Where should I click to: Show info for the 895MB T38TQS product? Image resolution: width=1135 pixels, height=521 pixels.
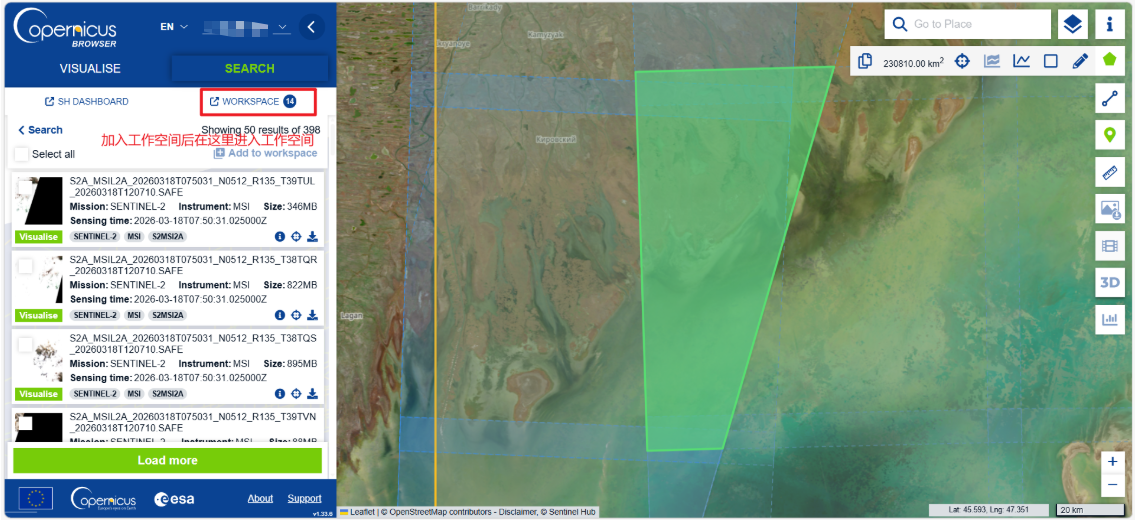[280, 394]
